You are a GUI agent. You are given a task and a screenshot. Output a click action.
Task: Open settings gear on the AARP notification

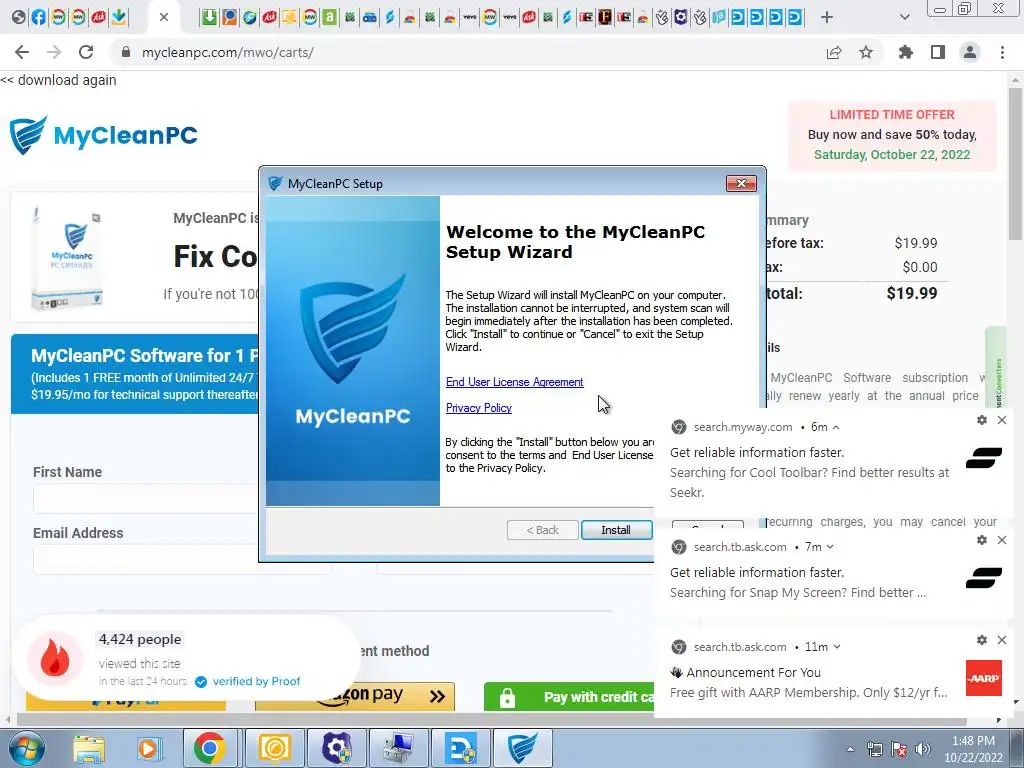click(x=982, y=640)
